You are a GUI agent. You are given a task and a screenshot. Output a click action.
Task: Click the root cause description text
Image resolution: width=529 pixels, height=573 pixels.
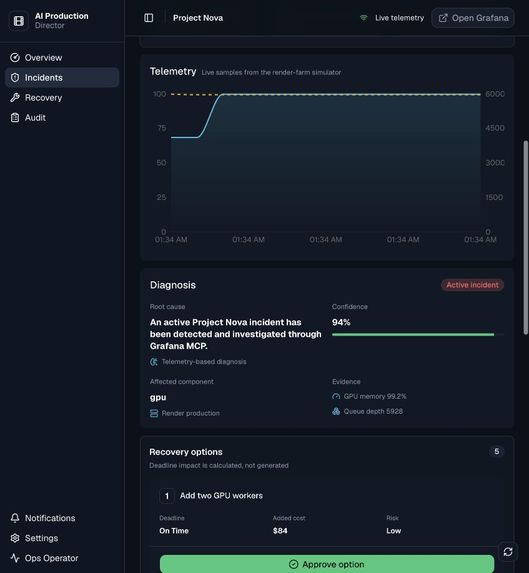pos(236,334)
